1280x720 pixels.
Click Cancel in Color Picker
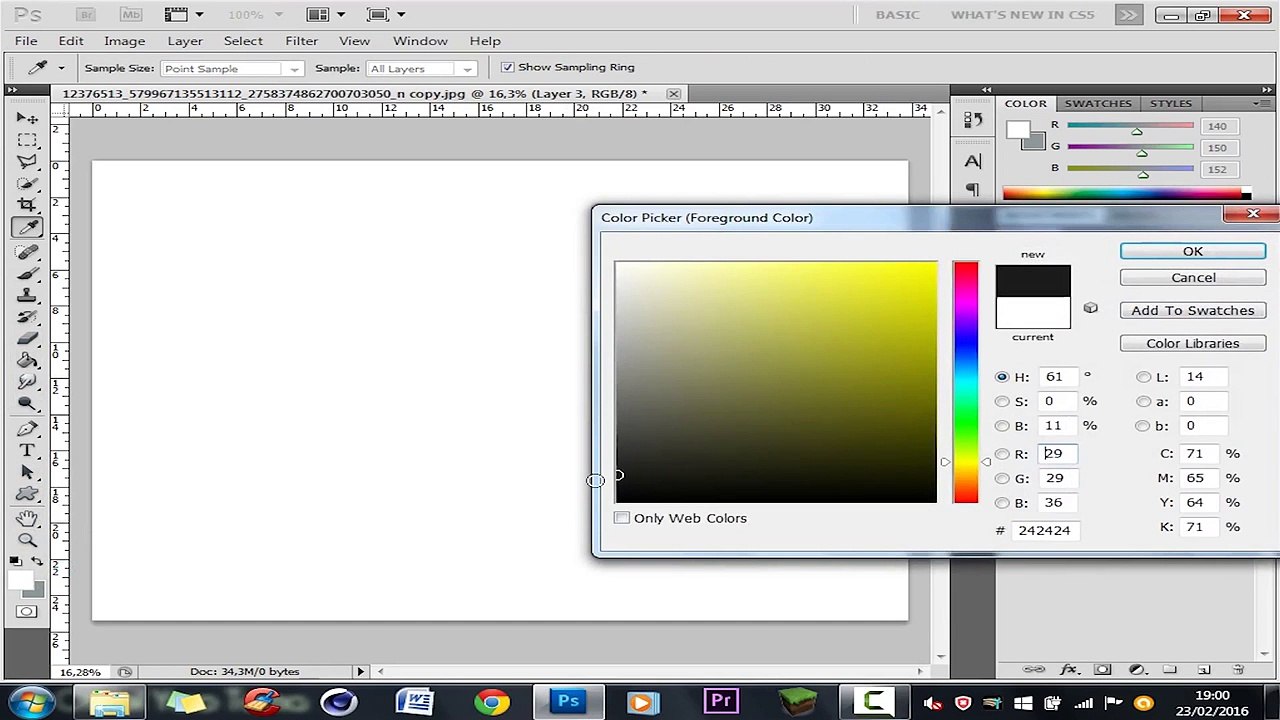click(x=1193, y=277)
